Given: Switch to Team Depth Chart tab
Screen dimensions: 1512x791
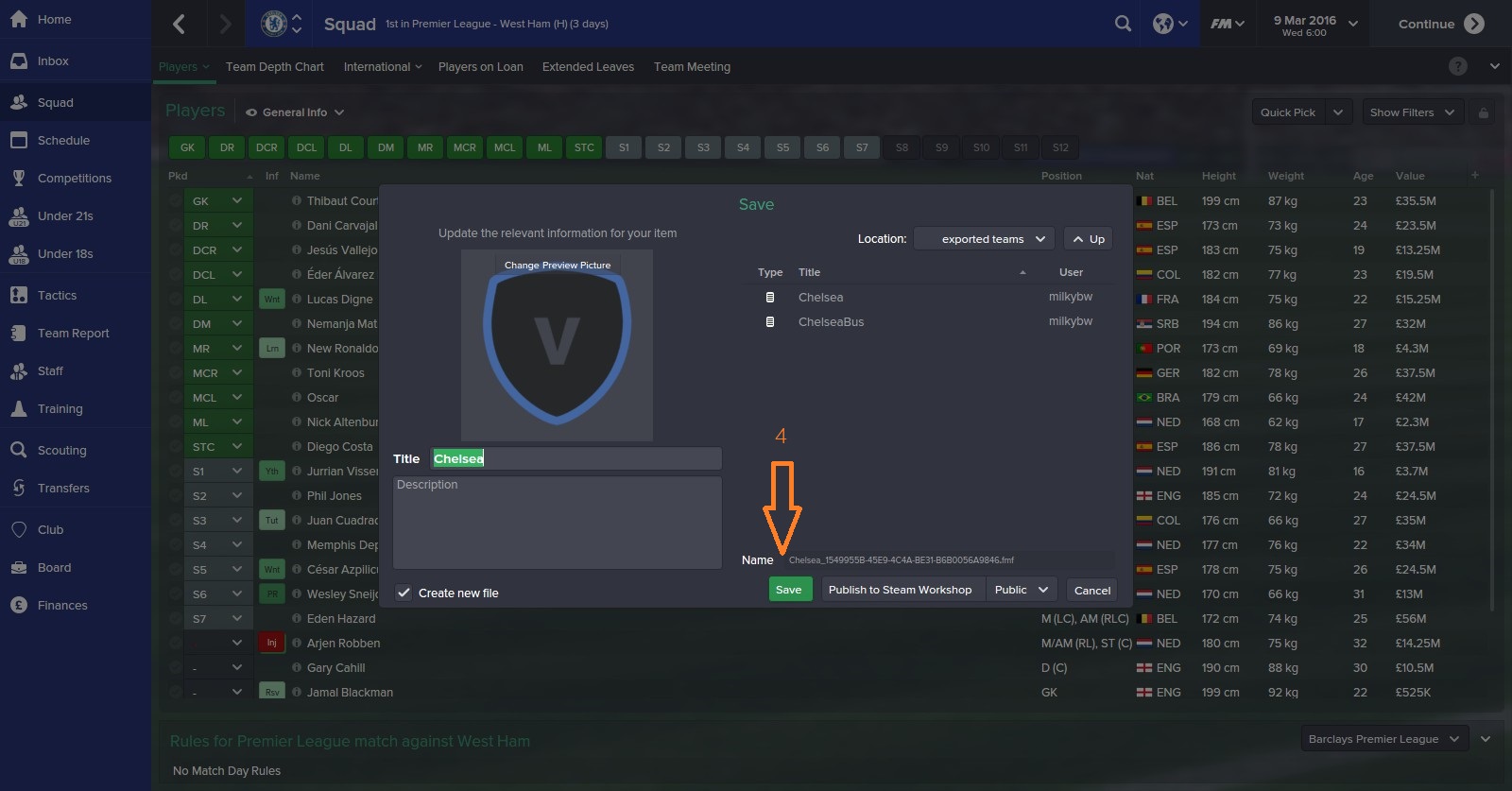Looking at the screenshot, I should pyautogui.click(x=275, y=67).
